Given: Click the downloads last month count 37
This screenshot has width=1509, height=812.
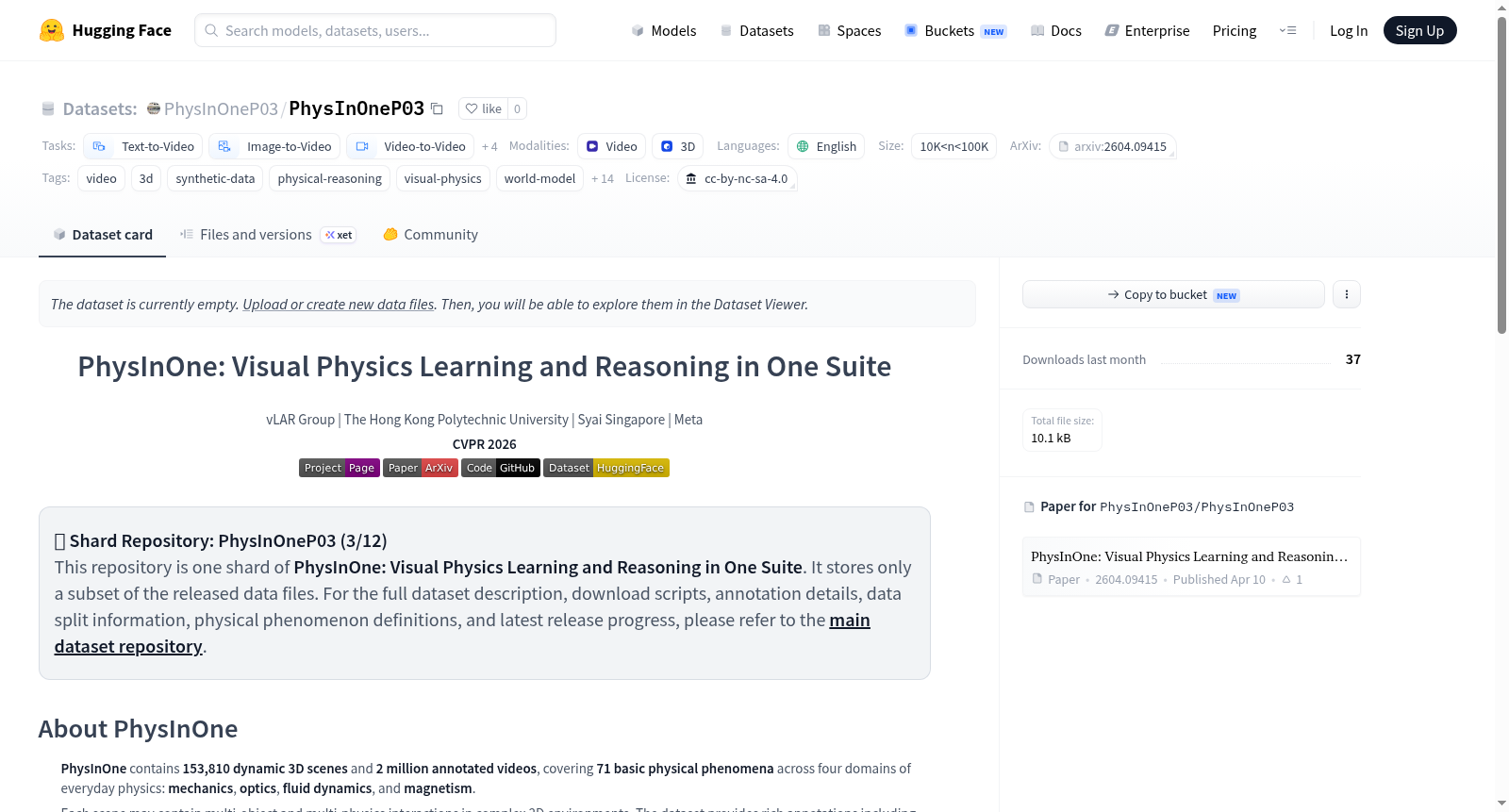Looking at the screenshot, I should coord(1353,359).
